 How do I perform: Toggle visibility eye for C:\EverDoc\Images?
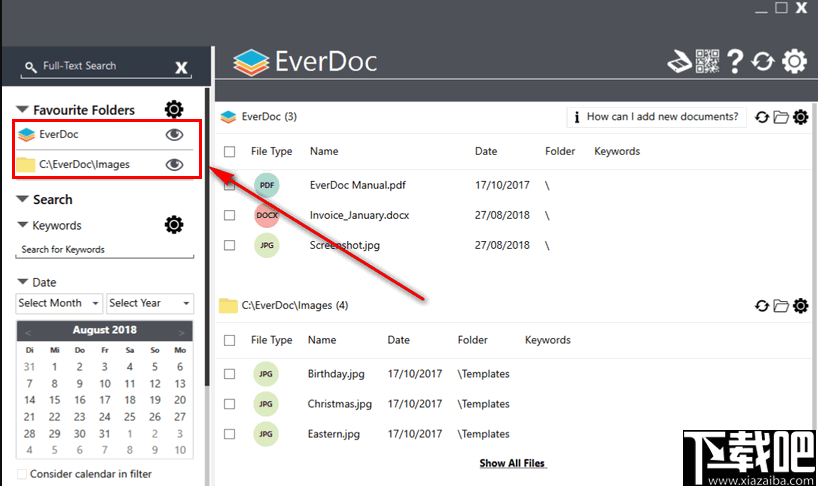click(x=174, y=165)
